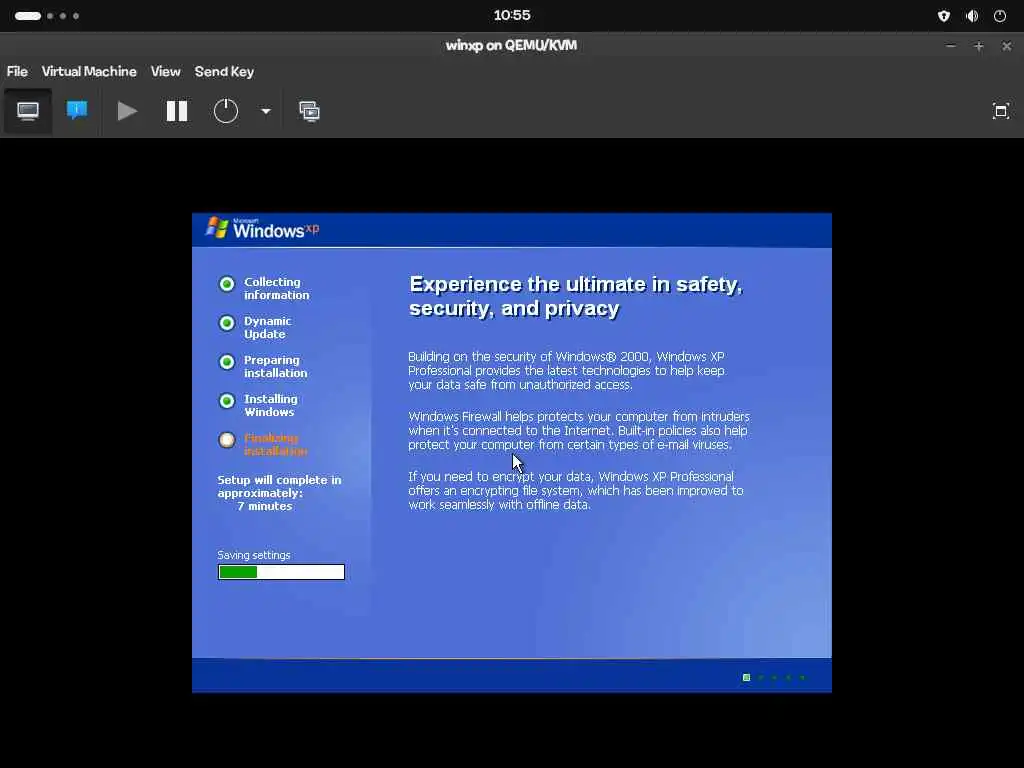Open the File menu
The height and width of the screenshot is (768, 1024).
point(17,72)
